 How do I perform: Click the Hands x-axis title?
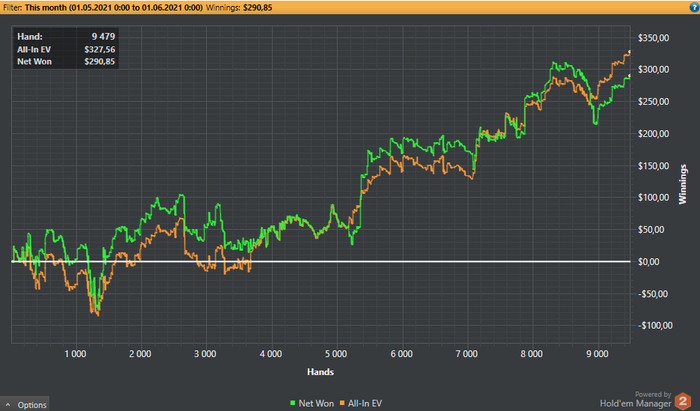click(x=320, y=372)
